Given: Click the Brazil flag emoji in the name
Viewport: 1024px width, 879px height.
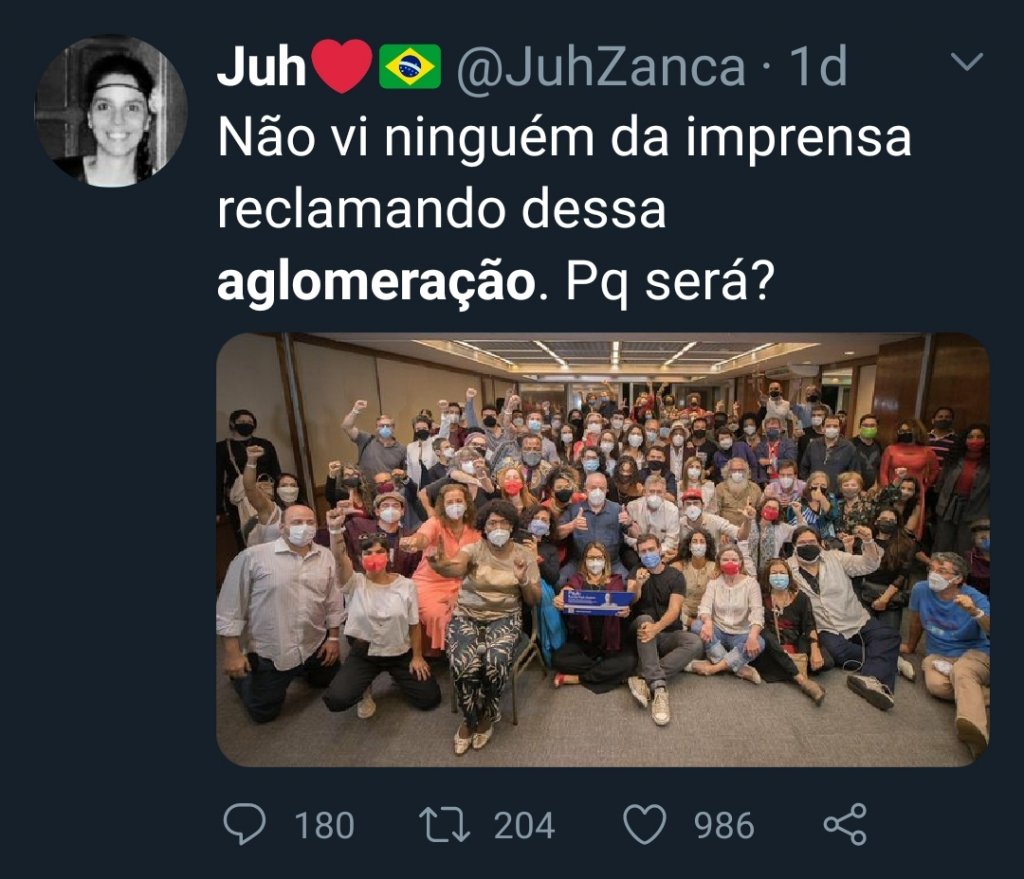Looking at the screenshot, I should tap(410, 66).
